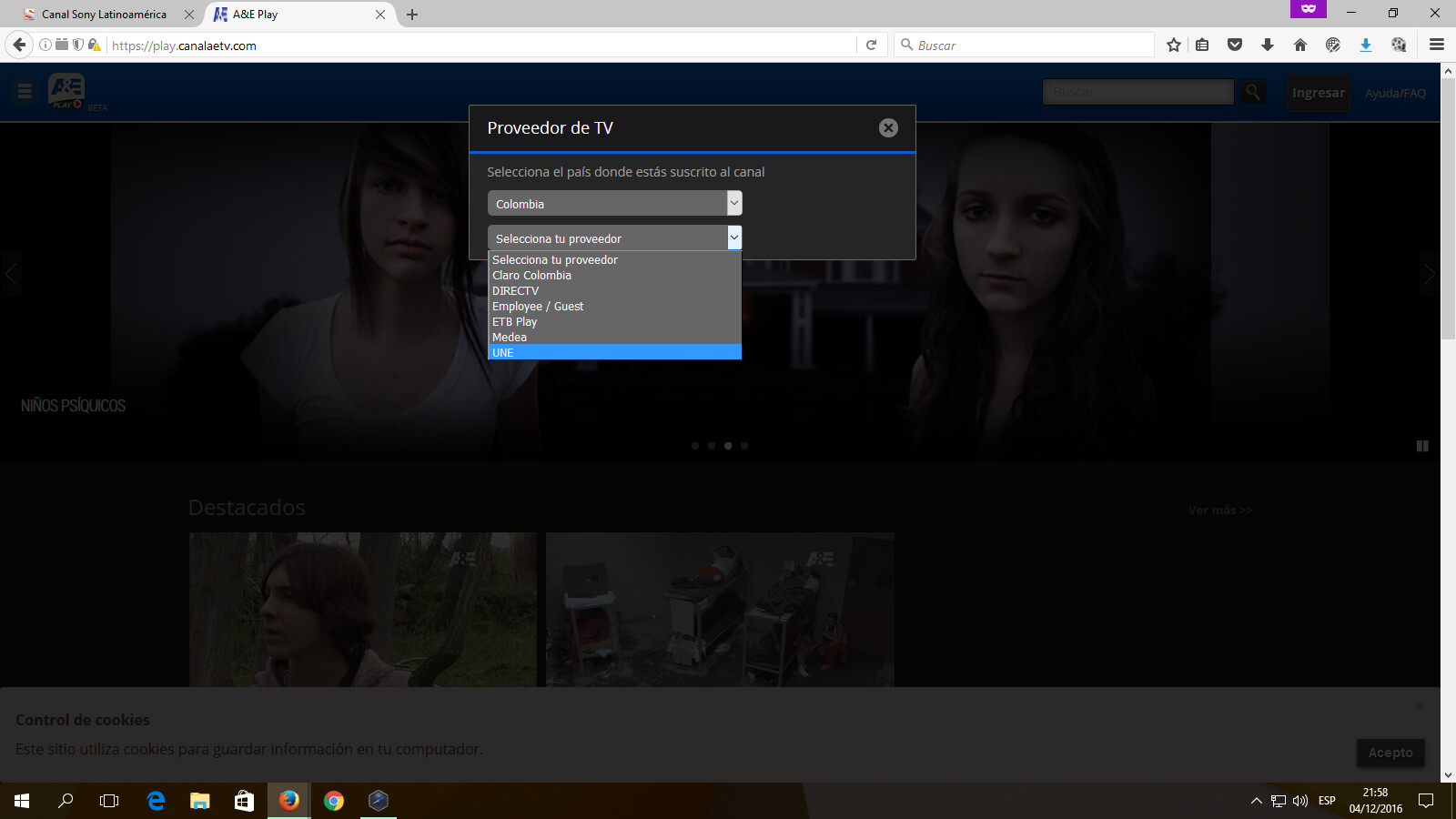Open the Colombia country dropdown
This screenshot has width=1456, height=819.
pyautogui.click(x=615, y=203)
